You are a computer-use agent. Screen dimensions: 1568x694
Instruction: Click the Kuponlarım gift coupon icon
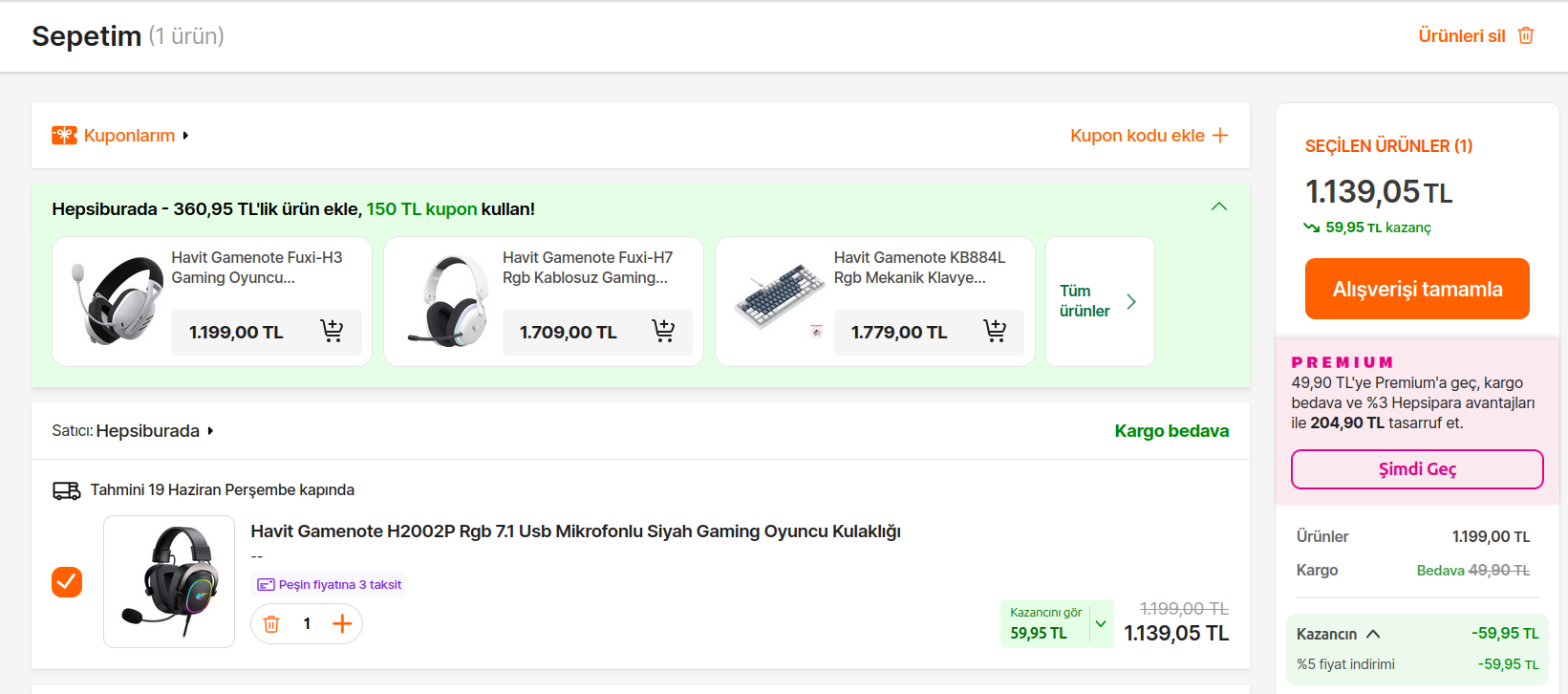click(x=64, y=136)
